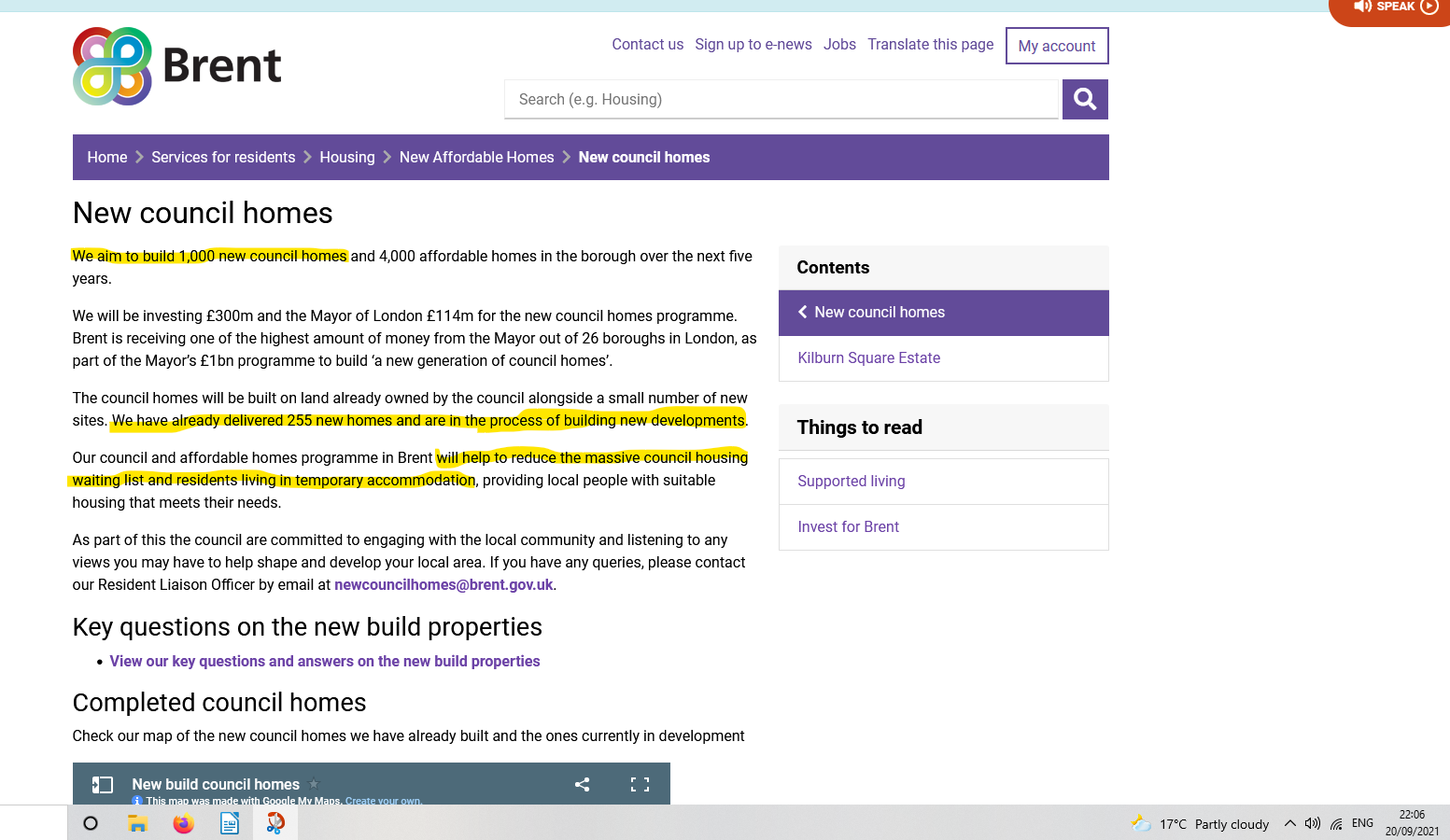Click inside the search input field
The width and height of the screenshot is (1450, 840).
(781, 99)
